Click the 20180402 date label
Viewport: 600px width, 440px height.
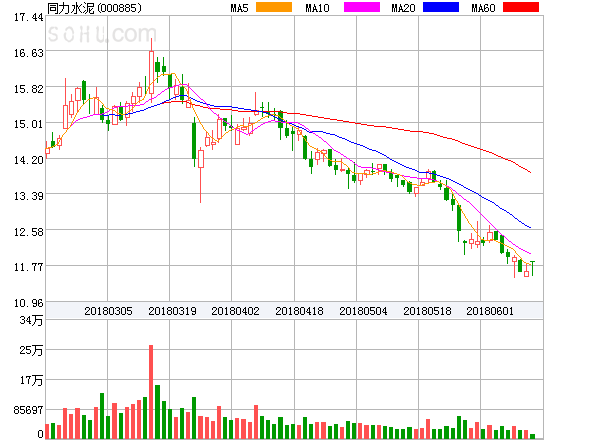(x=235, y=311)
